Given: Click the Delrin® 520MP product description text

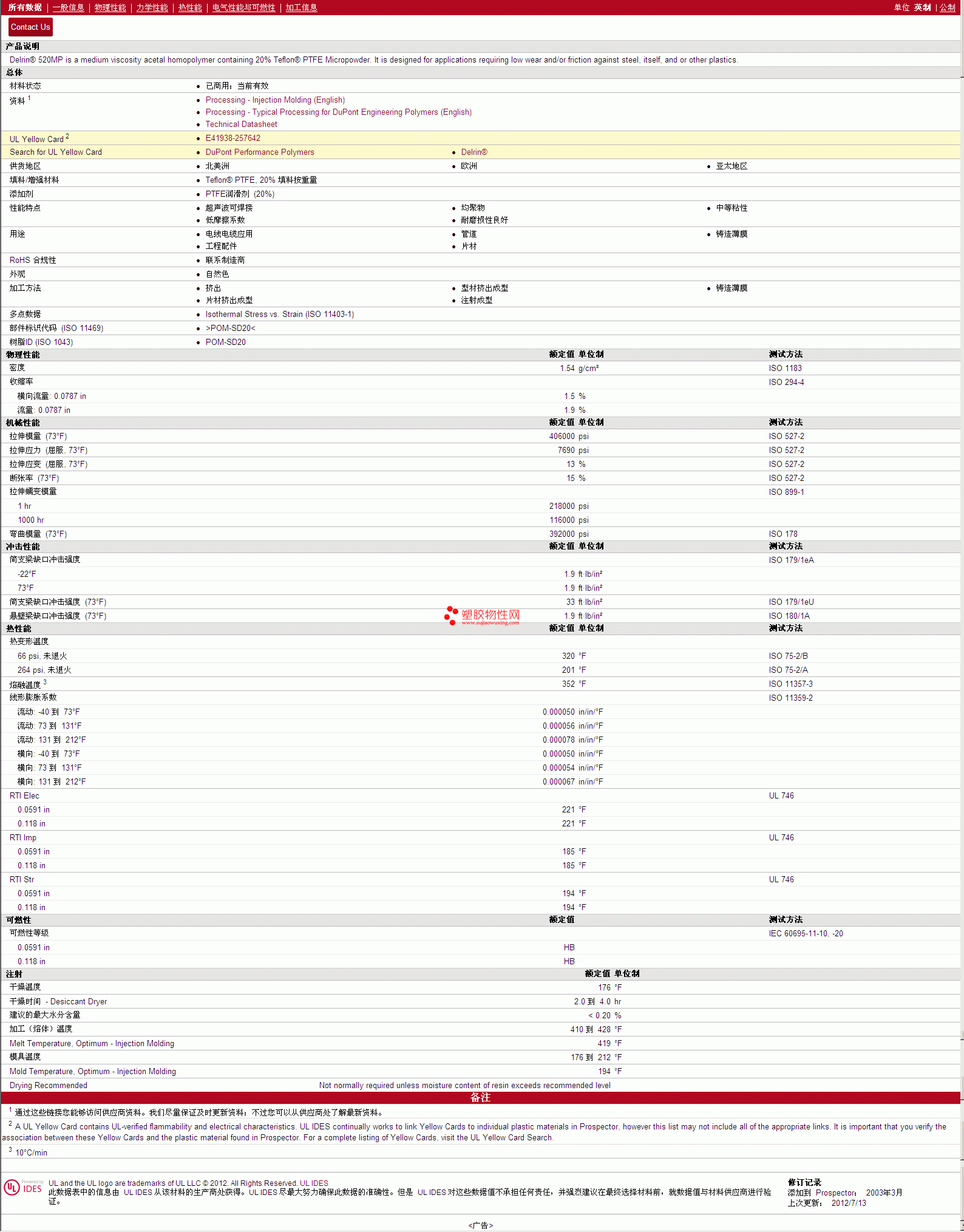Looking at the screenshot, I should pyautogui.click(x=373, y=60).
